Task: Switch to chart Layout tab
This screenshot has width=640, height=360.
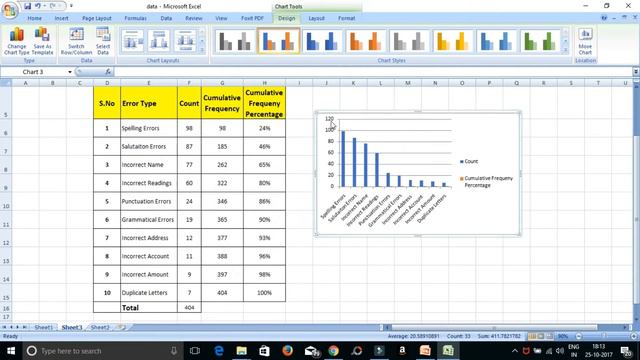Action: pyautogui.click(x=316, y=18)
